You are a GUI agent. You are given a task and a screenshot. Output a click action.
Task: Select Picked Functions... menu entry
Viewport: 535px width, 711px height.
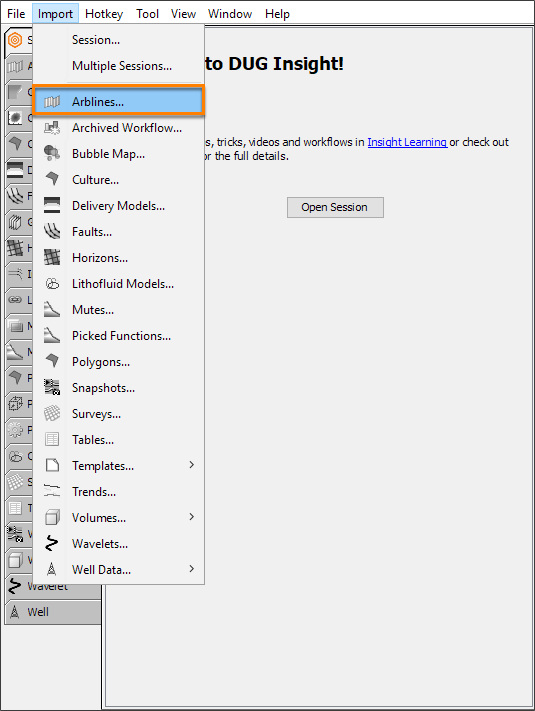[119, 336]
